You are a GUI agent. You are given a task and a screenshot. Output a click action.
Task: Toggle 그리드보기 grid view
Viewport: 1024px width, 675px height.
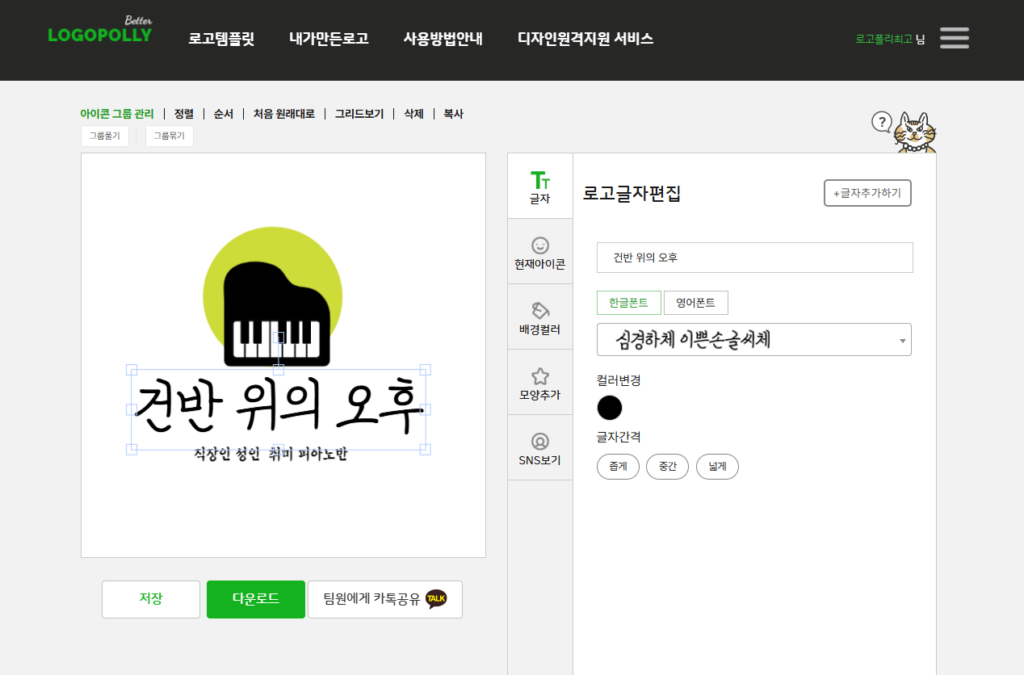click(359, 114)
